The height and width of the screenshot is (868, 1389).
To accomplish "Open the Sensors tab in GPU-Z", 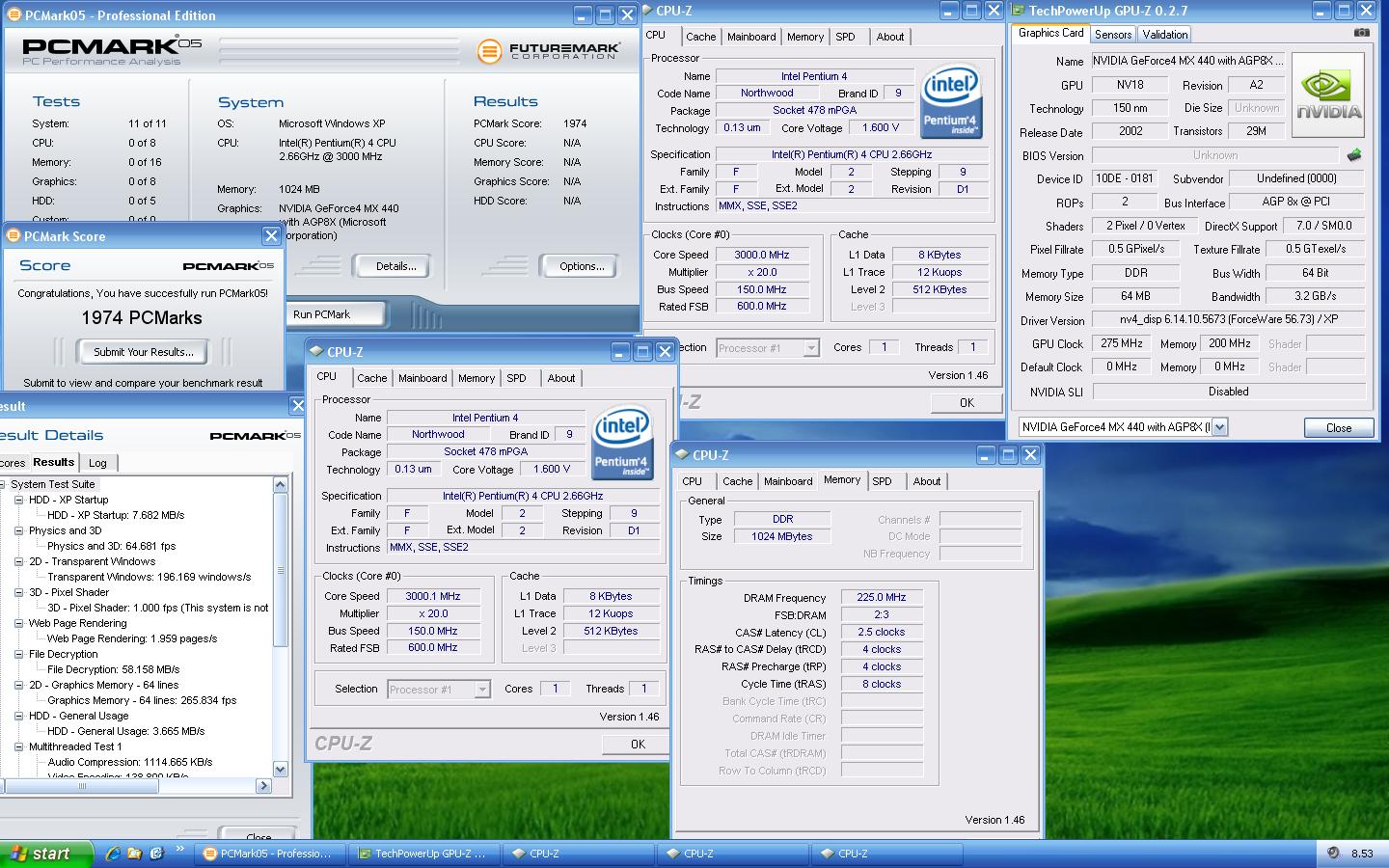I will point(1113,35).
